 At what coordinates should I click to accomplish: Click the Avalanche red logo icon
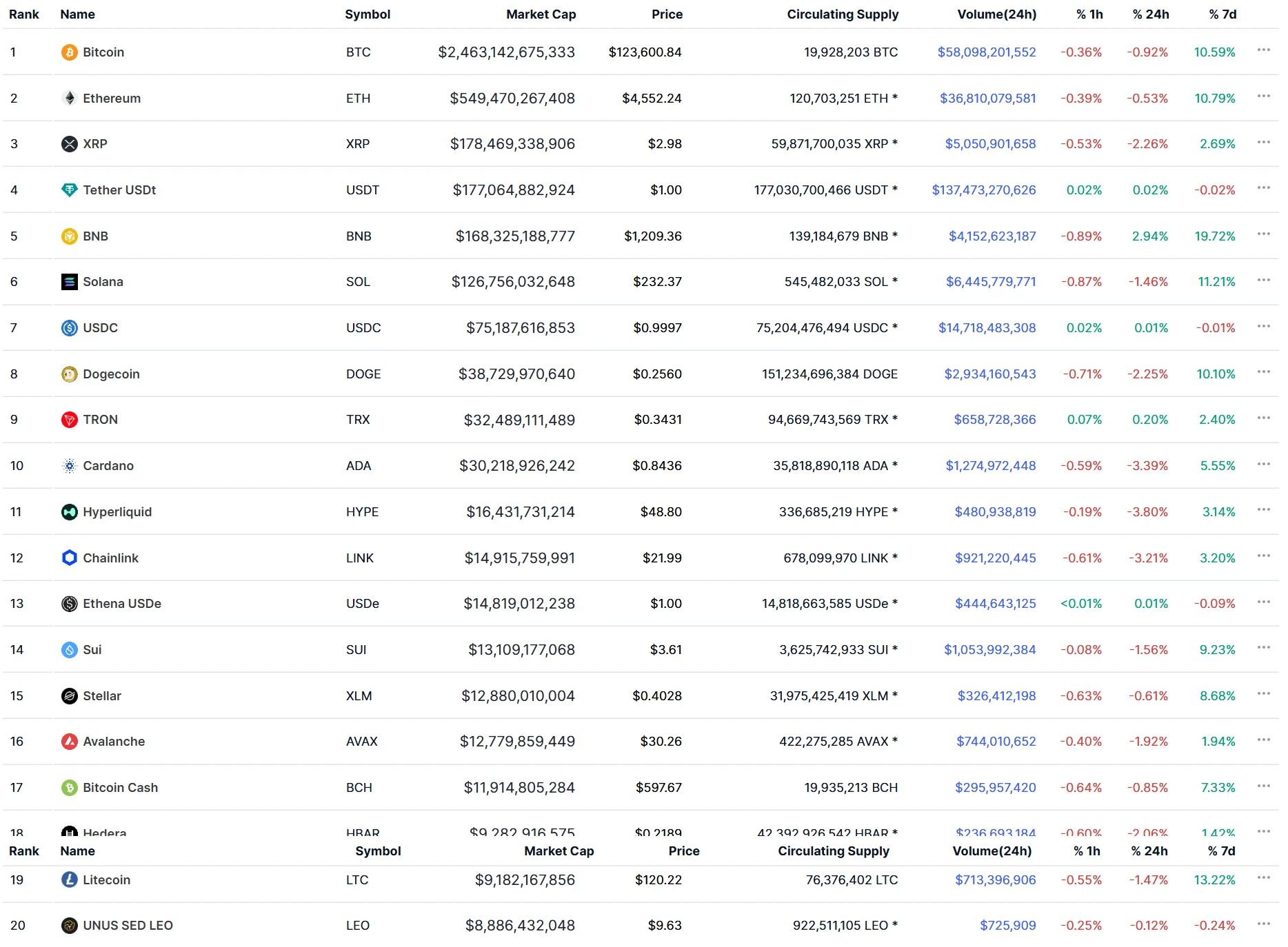point(69,742)
